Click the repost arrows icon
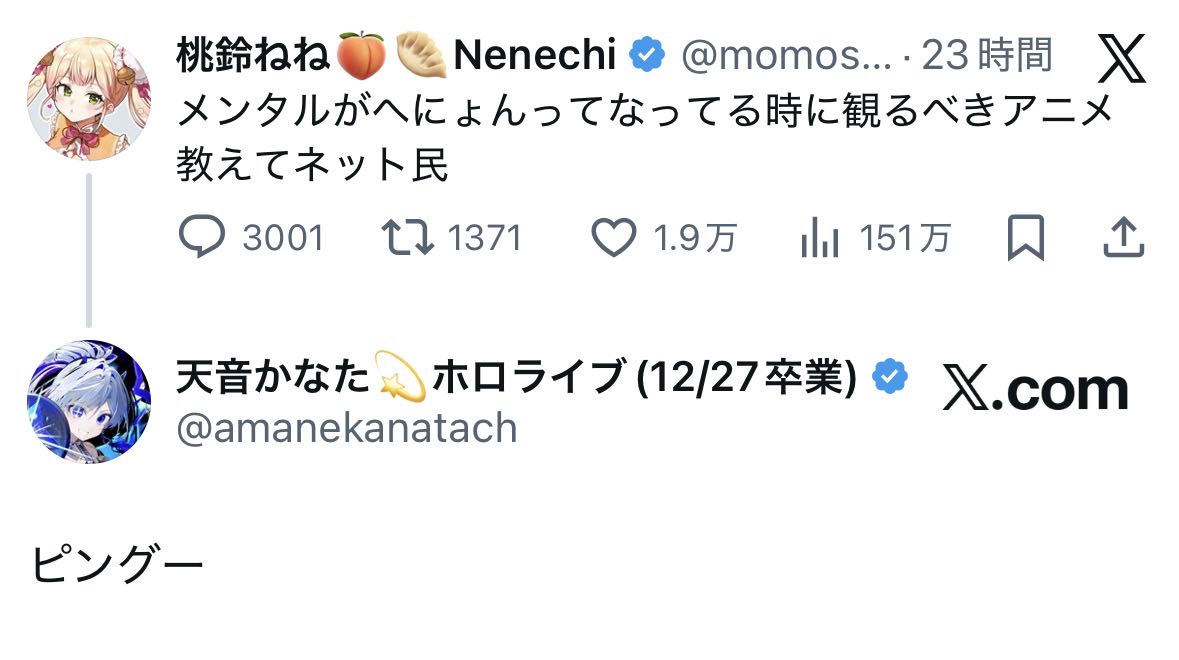 (x=406, y=238)
